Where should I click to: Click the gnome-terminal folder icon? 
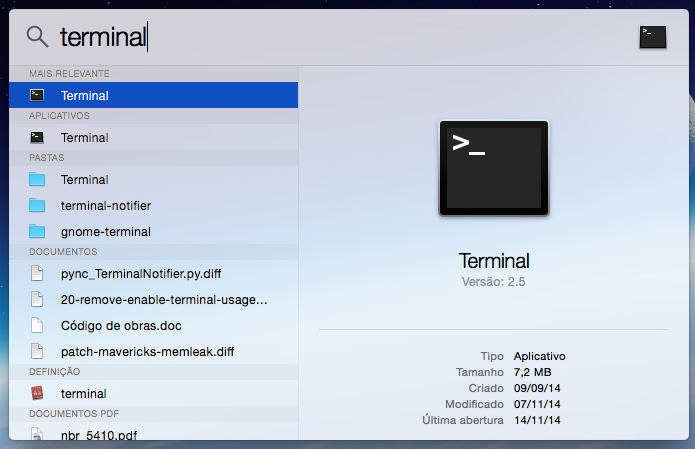37,232
